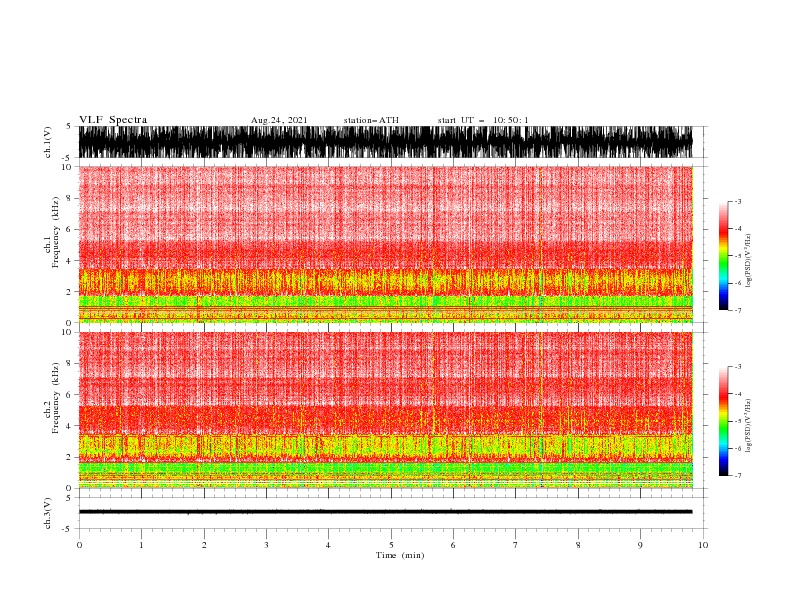Click time axis tick label "0"
This screenshot has height=612, width=792.
79,545
